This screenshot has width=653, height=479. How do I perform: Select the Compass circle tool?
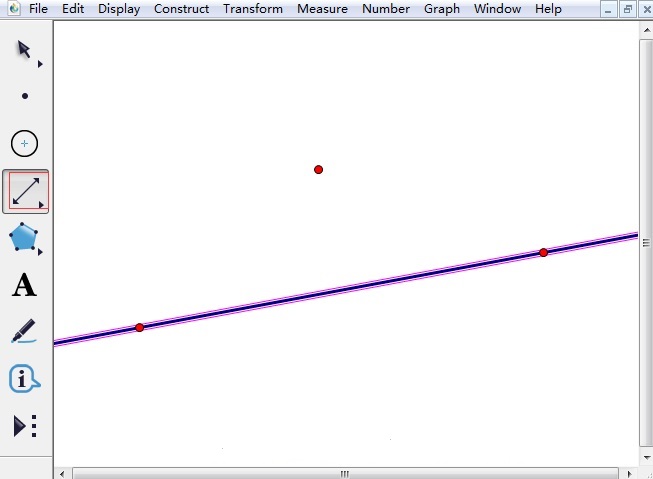click(24, 144)
